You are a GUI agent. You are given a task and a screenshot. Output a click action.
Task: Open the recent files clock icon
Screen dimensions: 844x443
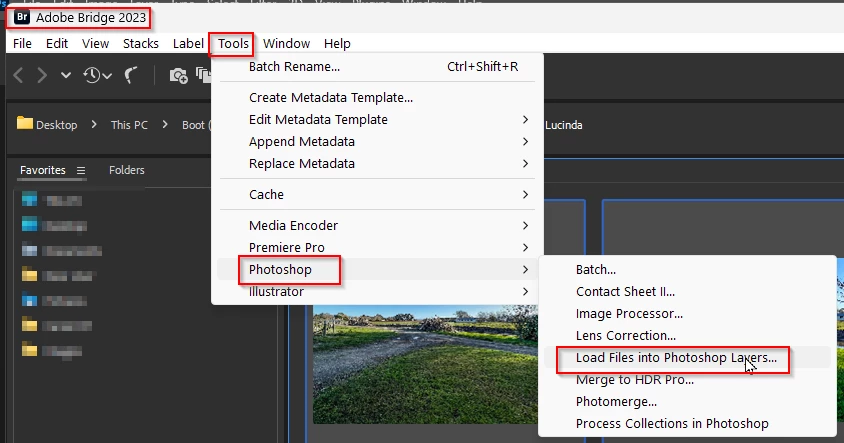coord(97,75)
